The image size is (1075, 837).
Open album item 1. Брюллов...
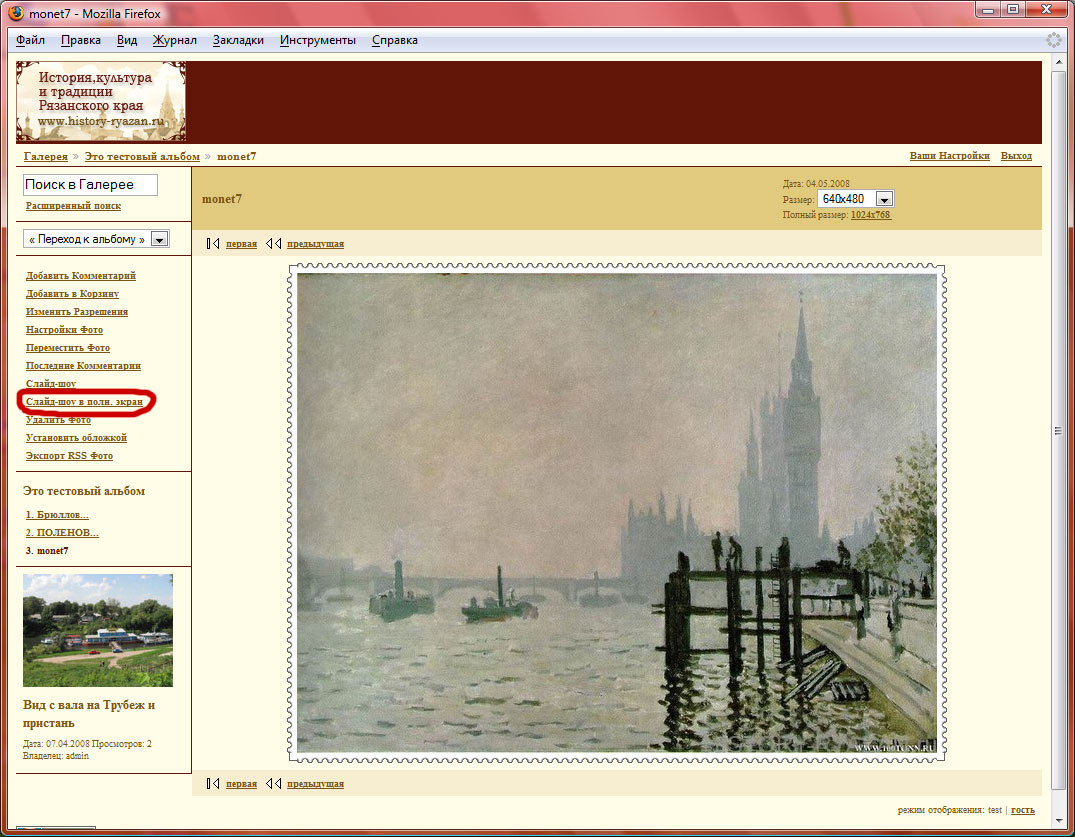tap(58, 515)
